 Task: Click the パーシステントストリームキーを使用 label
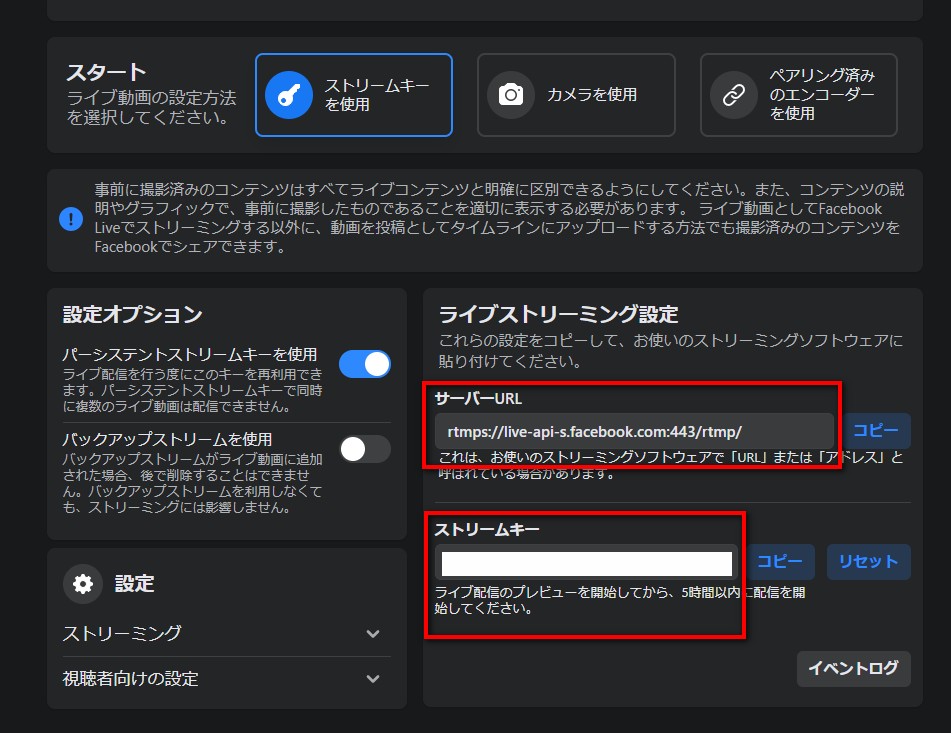(x=190, y=354)
